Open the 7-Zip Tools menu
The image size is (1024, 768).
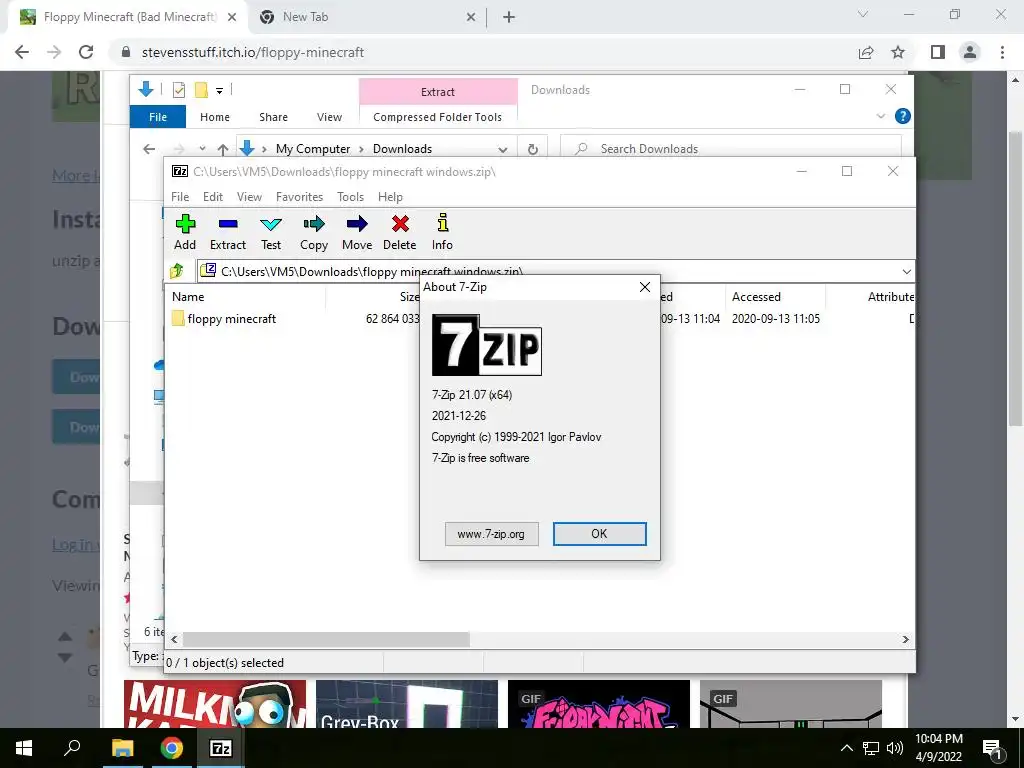351,197
